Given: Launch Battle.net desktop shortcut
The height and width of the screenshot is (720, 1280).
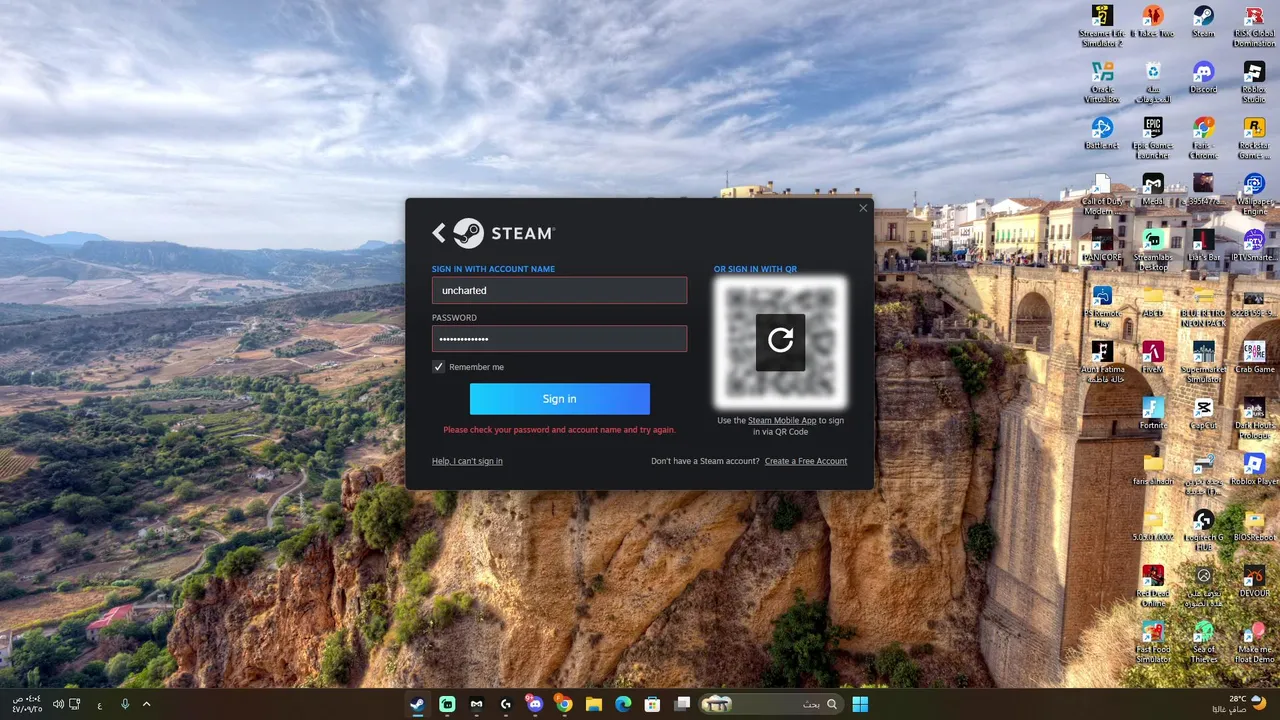Looking at the screenshot, I should point(1102,133).
